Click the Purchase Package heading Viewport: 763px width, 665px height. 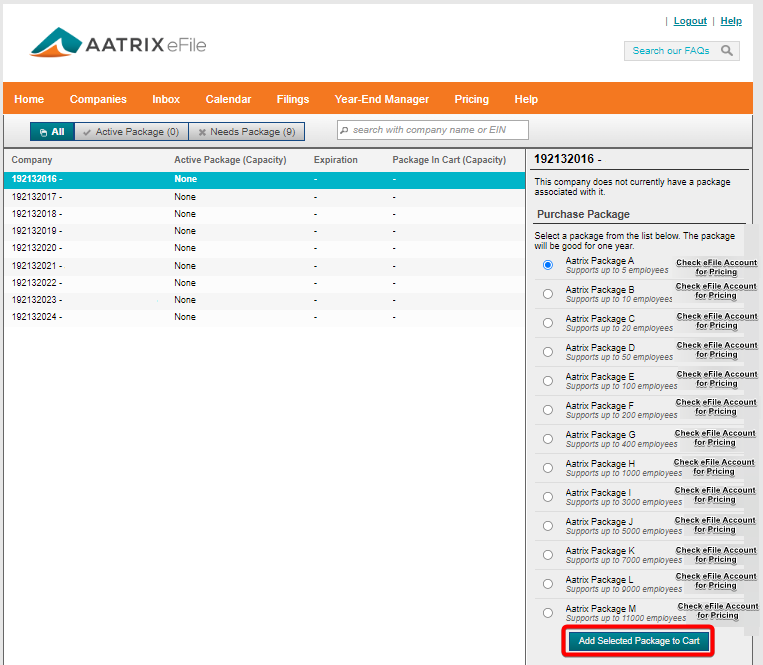583,215
